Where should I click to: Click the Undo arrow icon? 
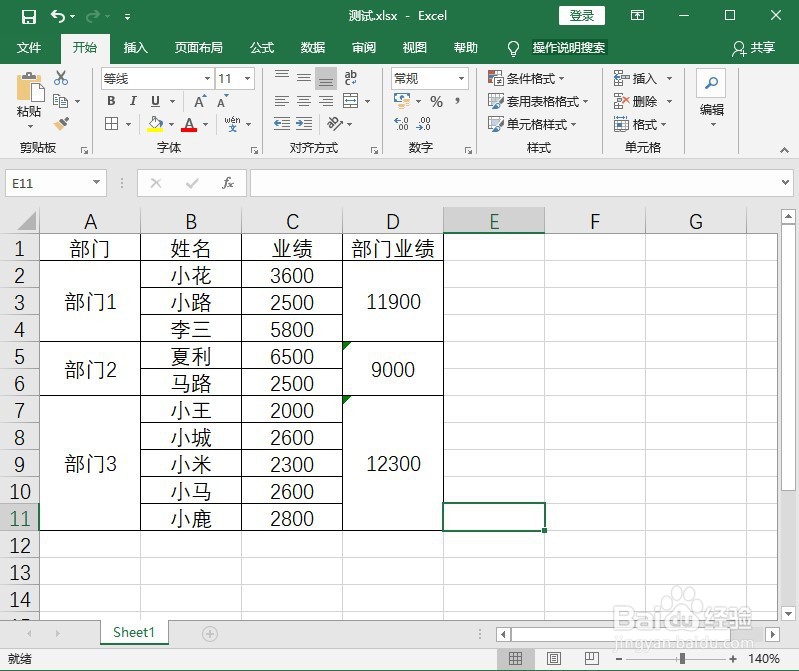coord(58,16)
